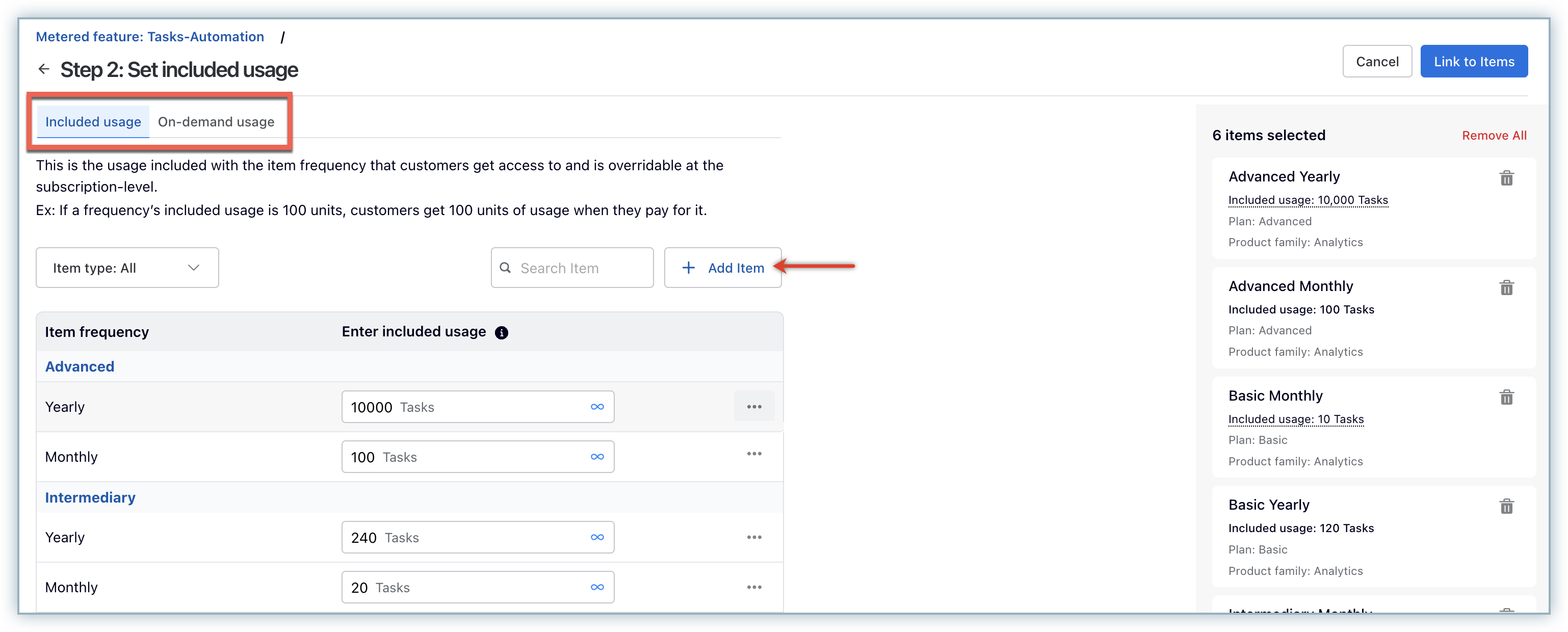The image size is (1568, 632).
Task: Open the Intermediary plan link in table
Action: (x=90, y=497)
